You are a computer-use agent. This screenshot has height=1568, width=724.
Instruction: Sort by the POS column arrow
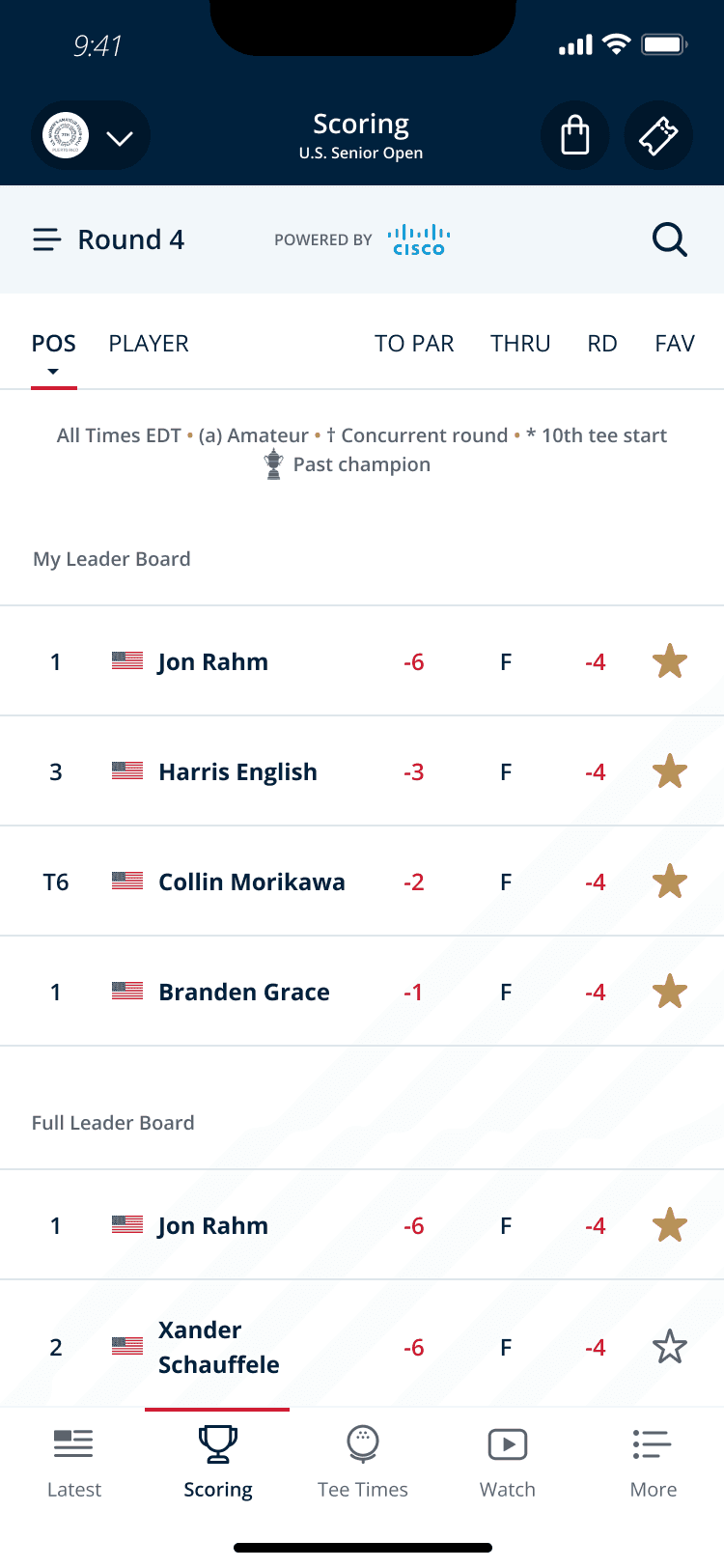tap(53, 372)
